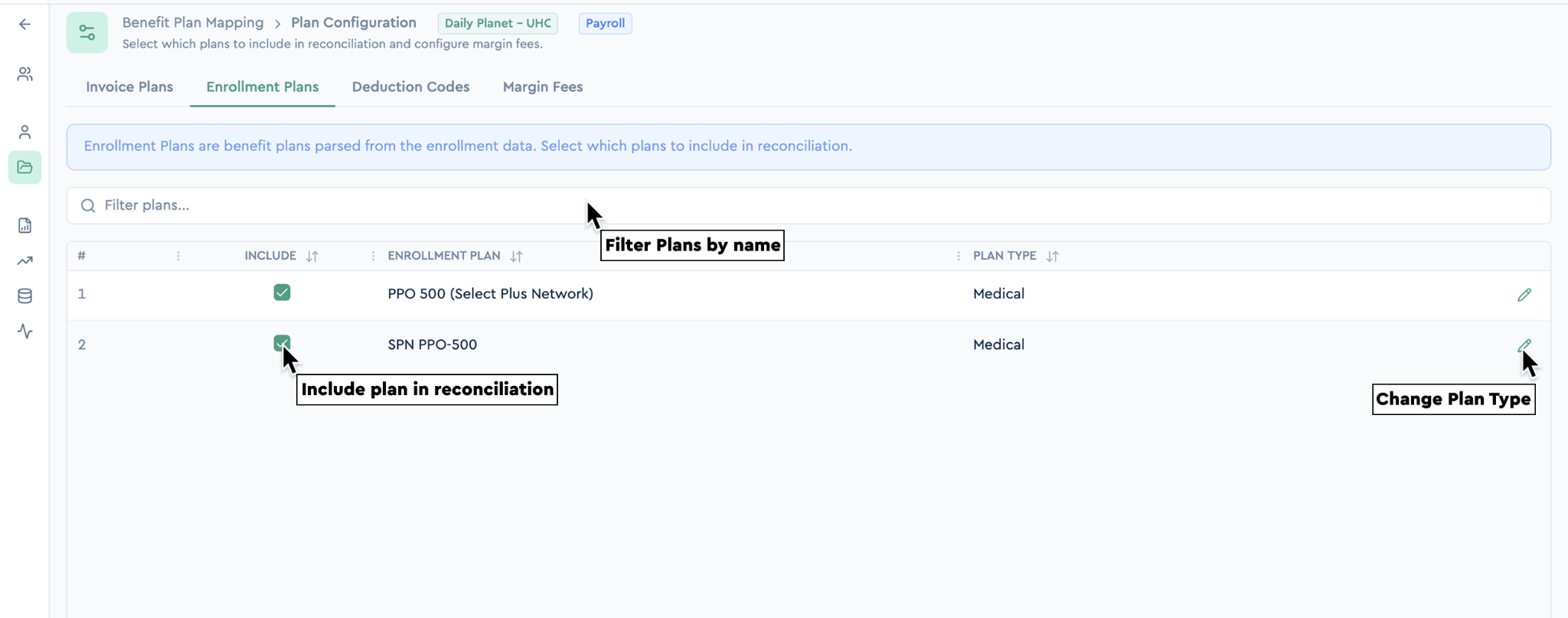This screenshot has width=1568, height=618.
Task: Edit plan type of SPN PPO-500
Action: point(1524,346)
